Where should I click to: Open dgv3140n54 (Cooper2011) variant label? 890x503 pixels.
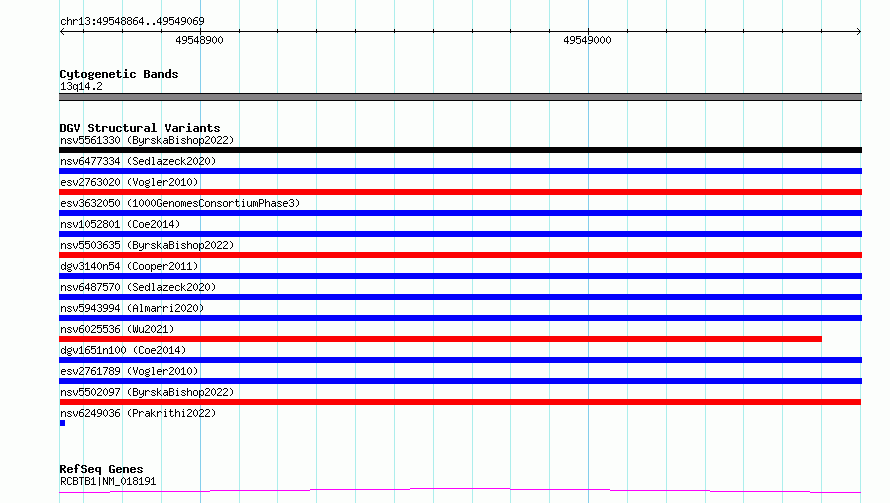point(129,266)
